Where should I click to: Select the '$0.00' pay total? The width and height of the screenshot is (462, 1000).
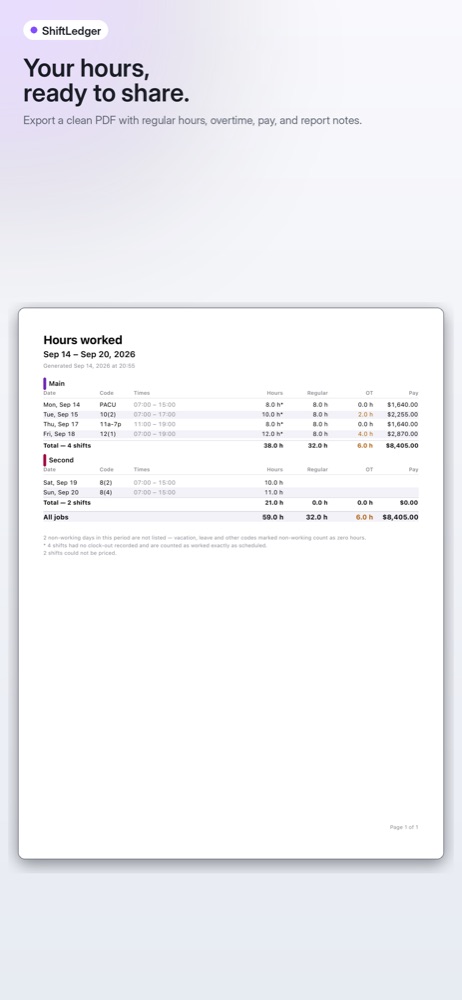(408, 503)
